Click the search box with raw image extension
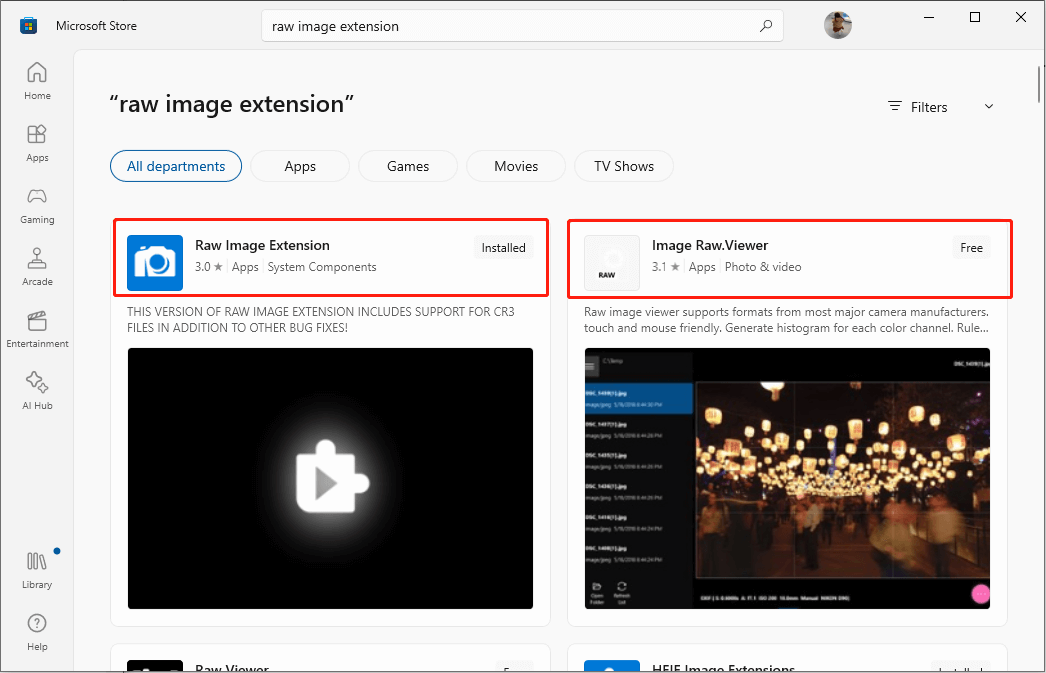Image resolution: width=1046 pixels, height=673 pixels. pyautogui.click(x=522, y=26)
